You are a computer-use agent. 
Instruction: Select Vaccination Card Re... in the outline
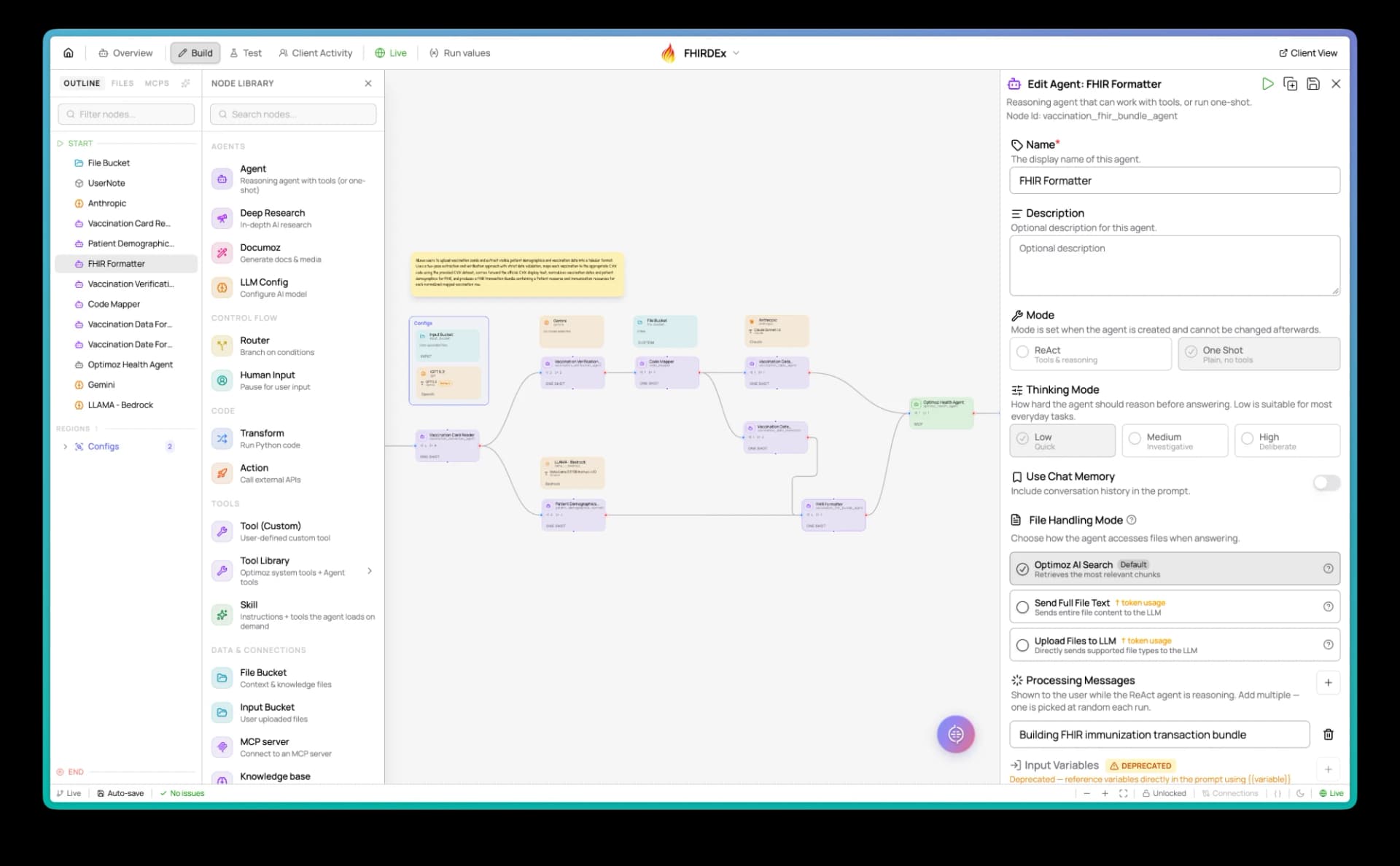click(x=126, y=223)
